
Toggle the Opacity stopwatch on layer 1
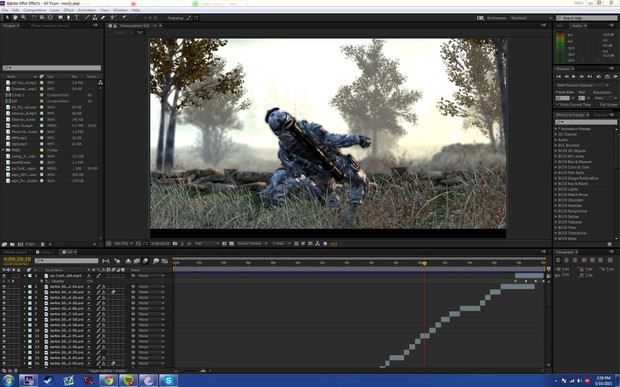coord(42,281)
